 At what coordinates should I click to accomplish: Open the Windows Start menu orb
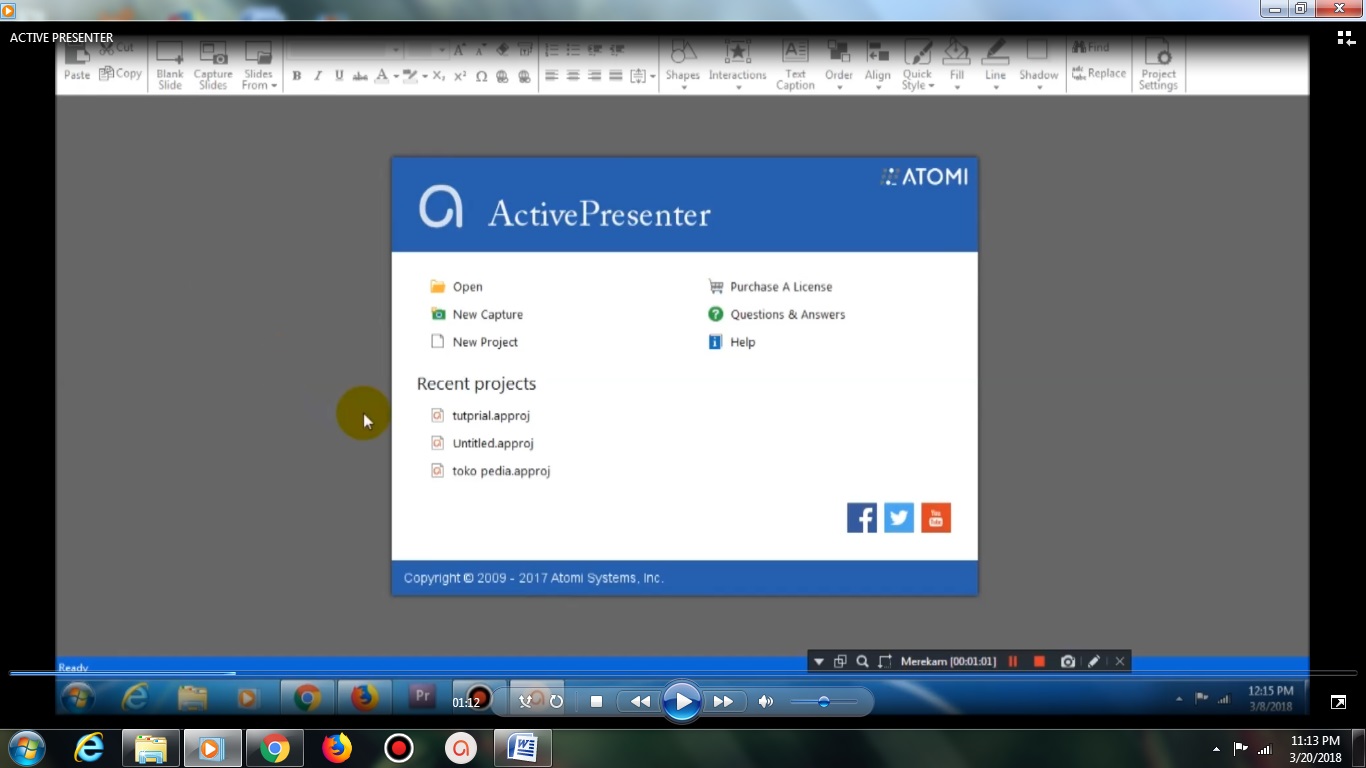click(26, 748)
